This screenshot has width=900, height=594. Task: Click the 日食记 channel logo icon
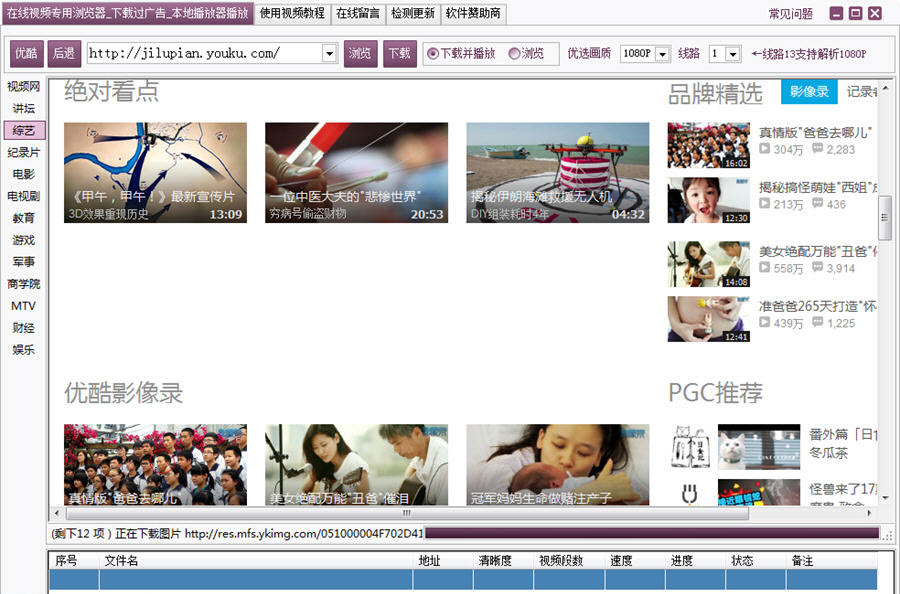click(690, 447)
